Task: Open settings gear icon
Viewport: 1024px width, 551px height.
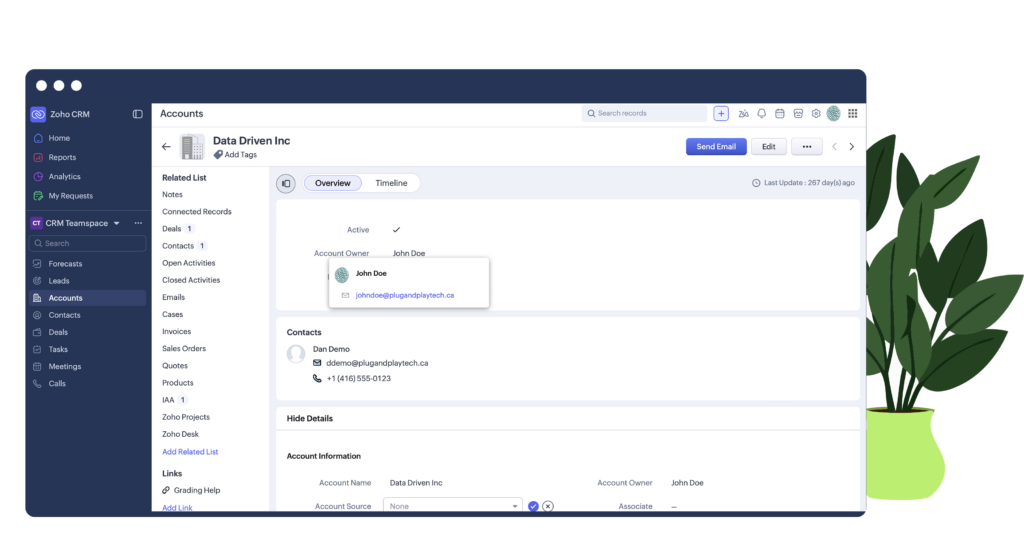Action: click(816, 114)
